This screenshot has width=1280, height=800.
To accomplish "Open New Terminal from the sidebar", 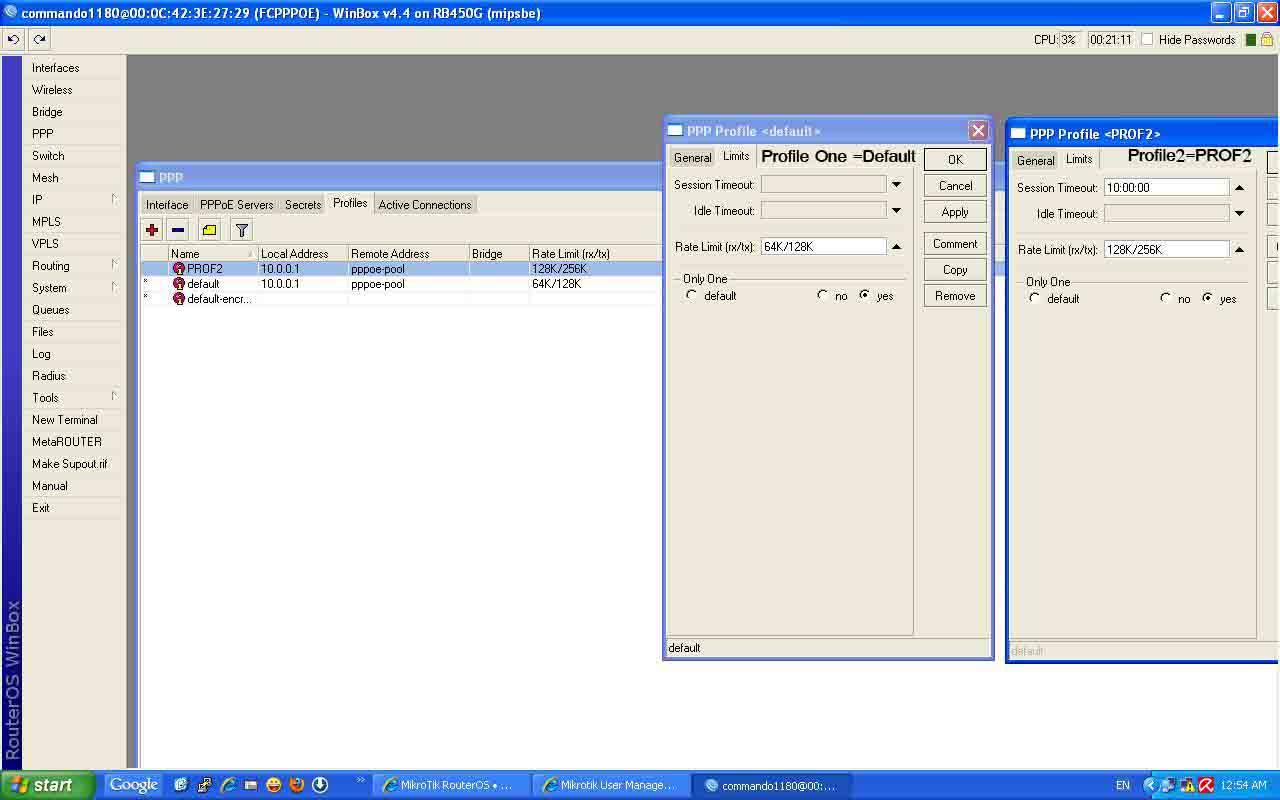I will tap(65, 420).
